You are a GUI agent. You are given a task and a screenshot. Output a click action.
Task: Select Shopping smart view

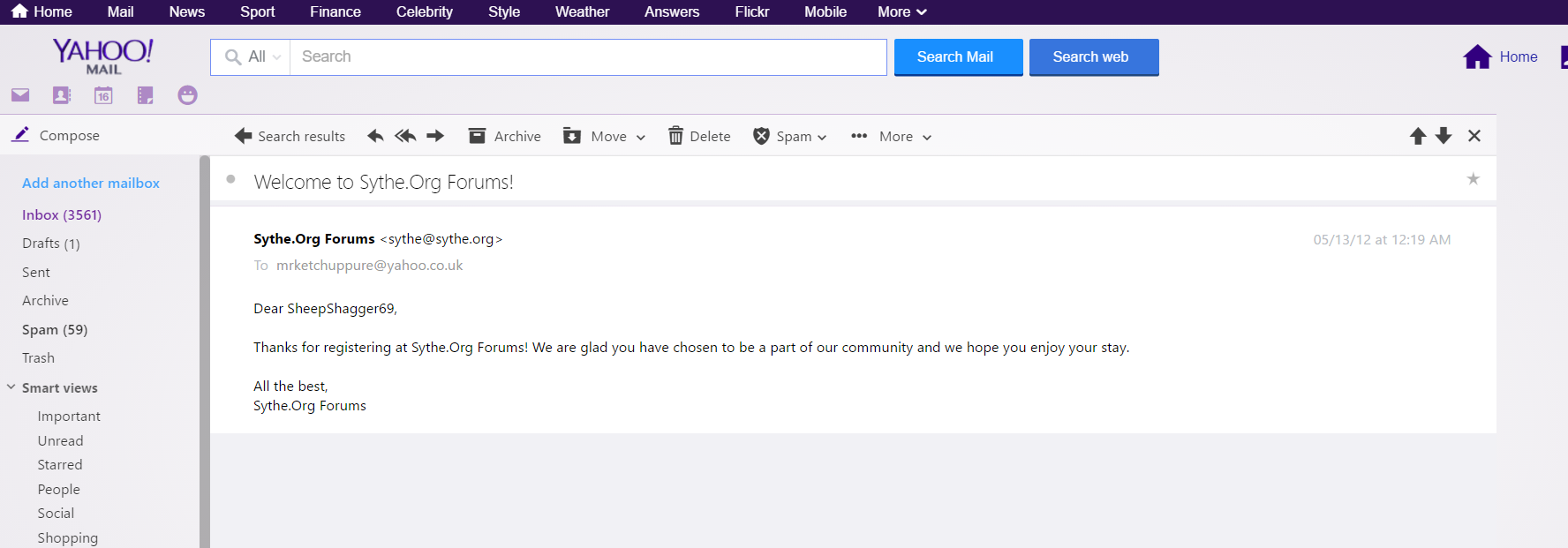[x=68, y=537]
